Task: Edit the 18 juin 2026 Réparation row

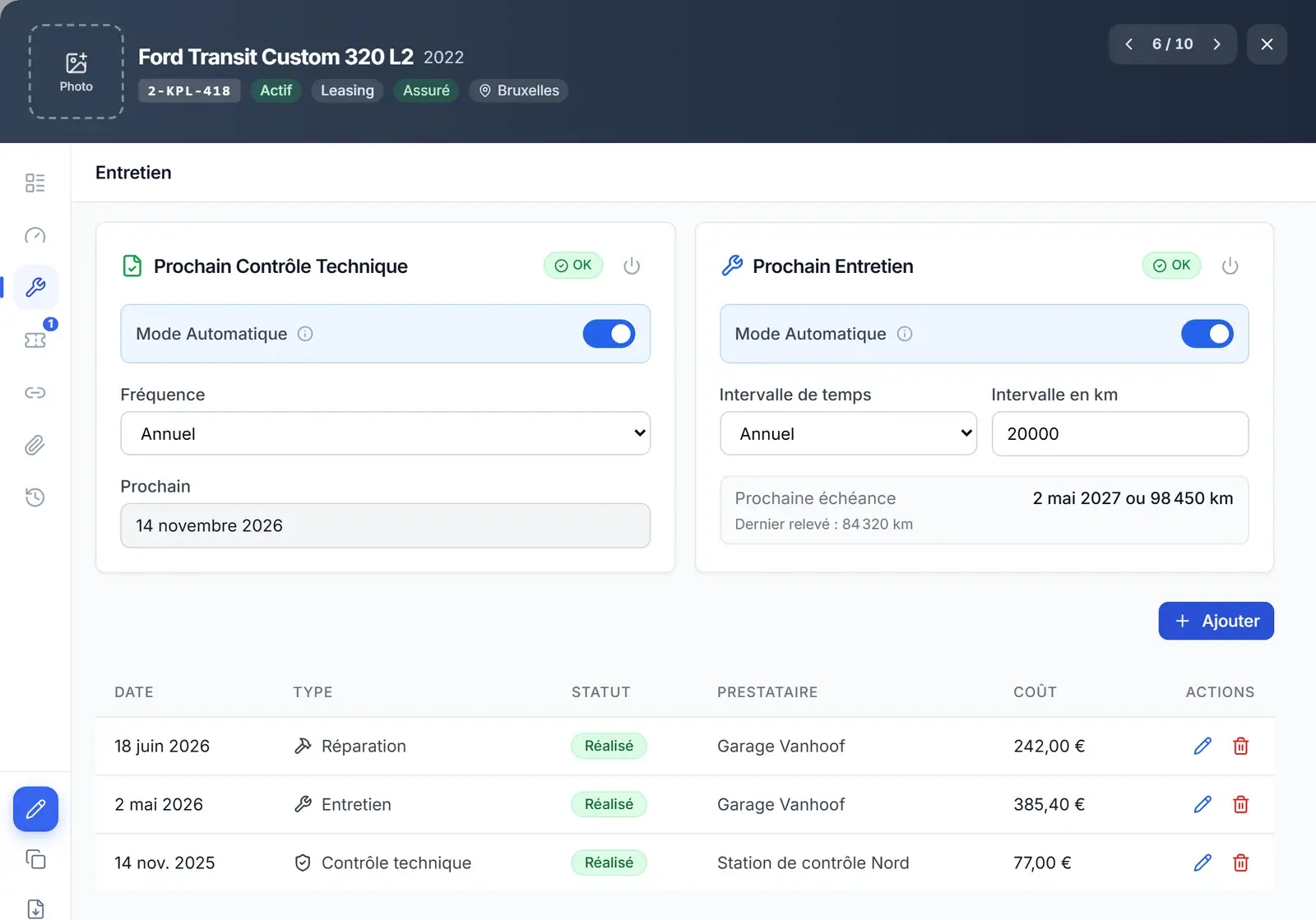Action: 1202,746
